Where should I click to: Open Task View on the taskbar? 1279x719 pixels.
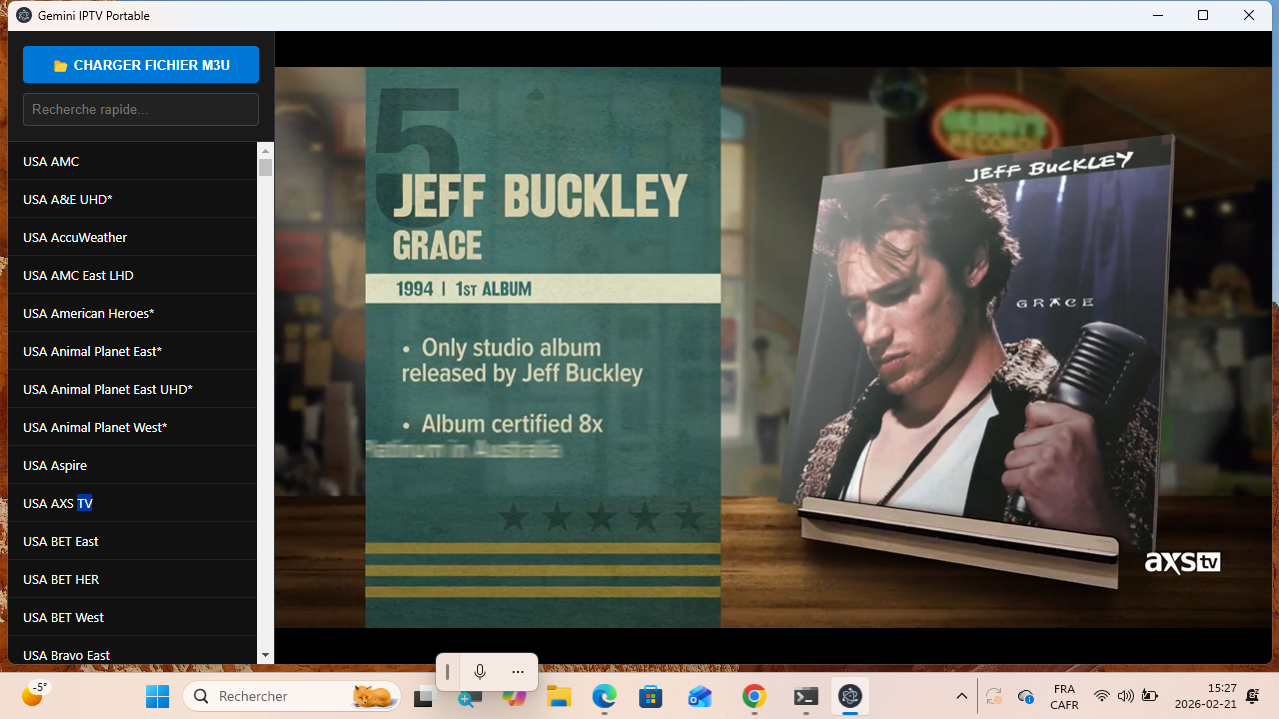coord(424,697)
